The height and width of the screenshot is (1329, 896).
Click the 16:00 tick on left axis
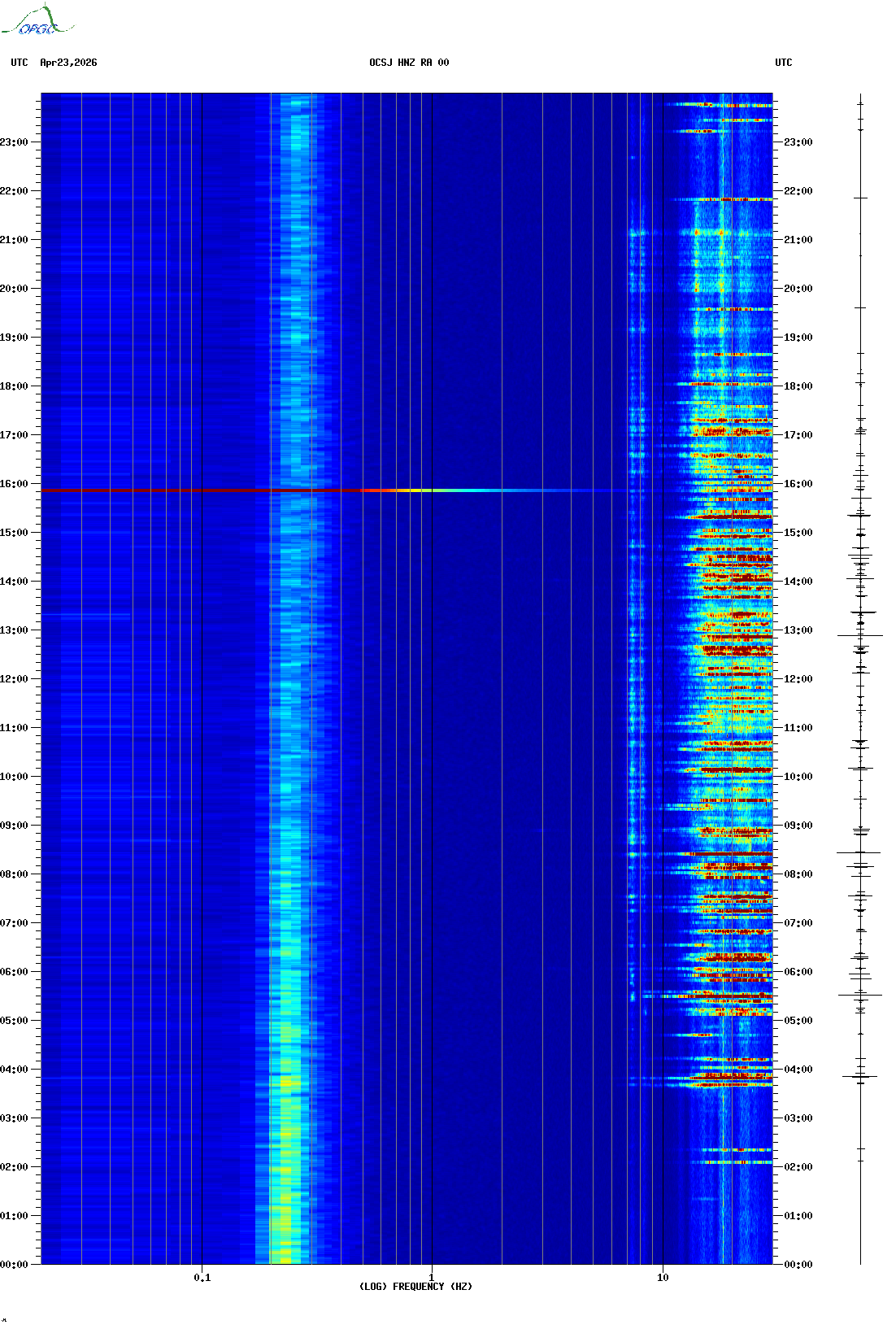click(14, 484)
